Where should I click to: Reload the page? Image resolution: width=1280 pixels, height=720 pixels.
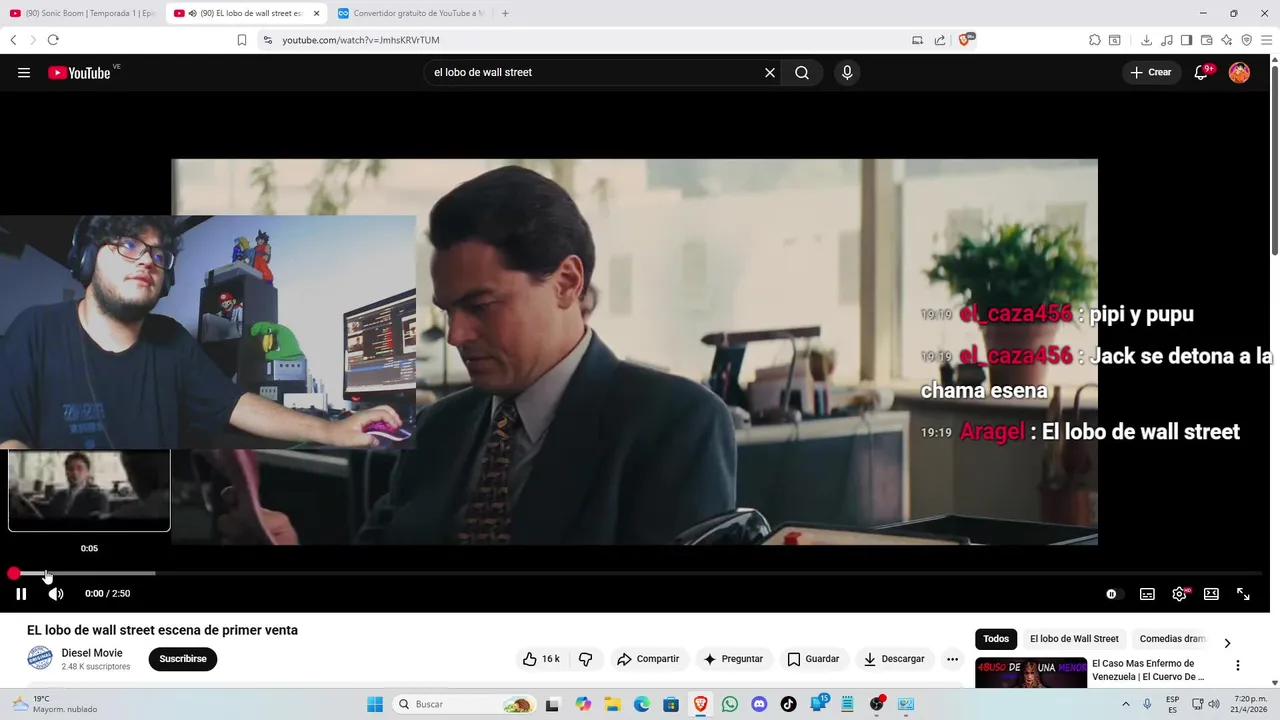click(53, 40)
